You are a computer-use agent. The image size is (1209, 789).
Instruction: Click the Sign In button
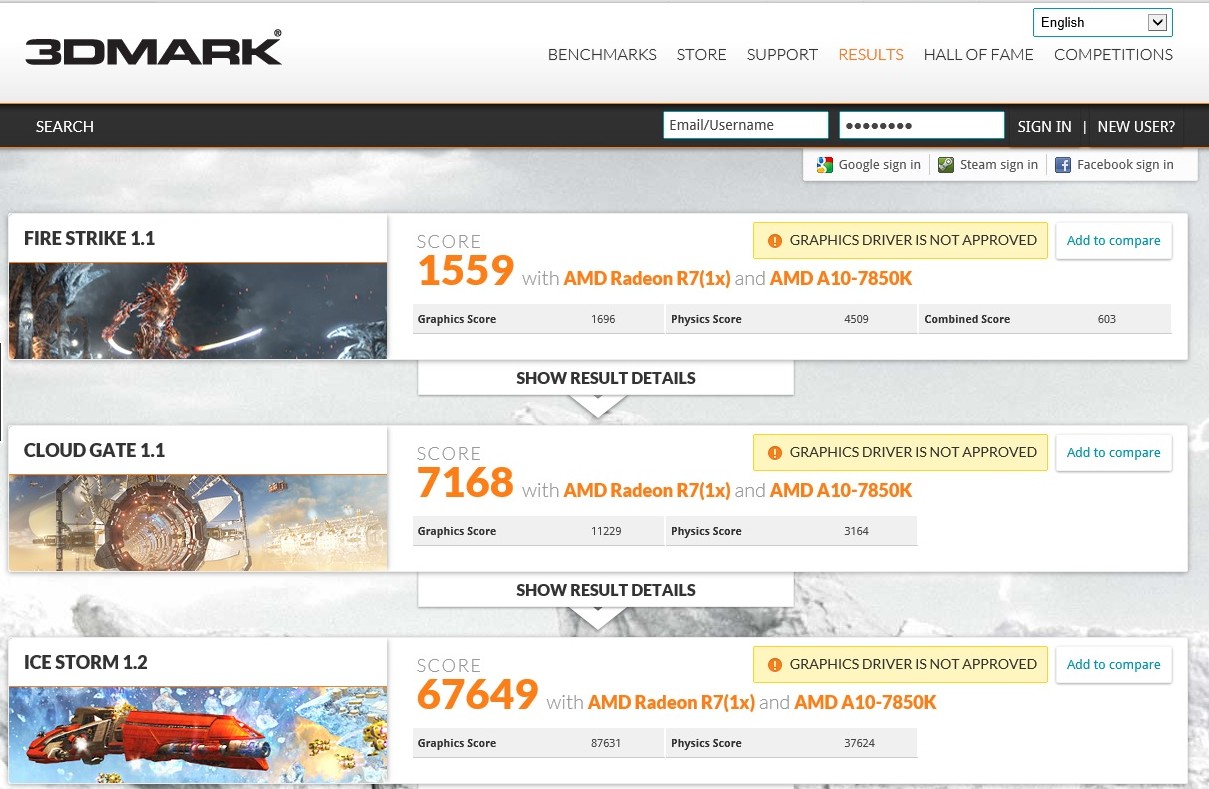(x=1044, y=126)
